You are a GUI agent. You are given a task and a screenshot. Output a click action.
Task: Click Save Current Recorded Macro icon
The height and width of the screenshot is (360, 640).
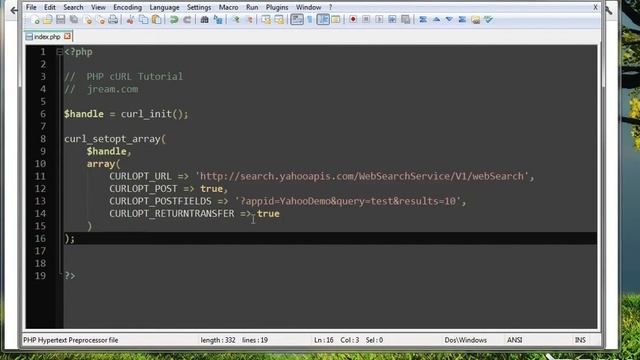pos(405,20)
